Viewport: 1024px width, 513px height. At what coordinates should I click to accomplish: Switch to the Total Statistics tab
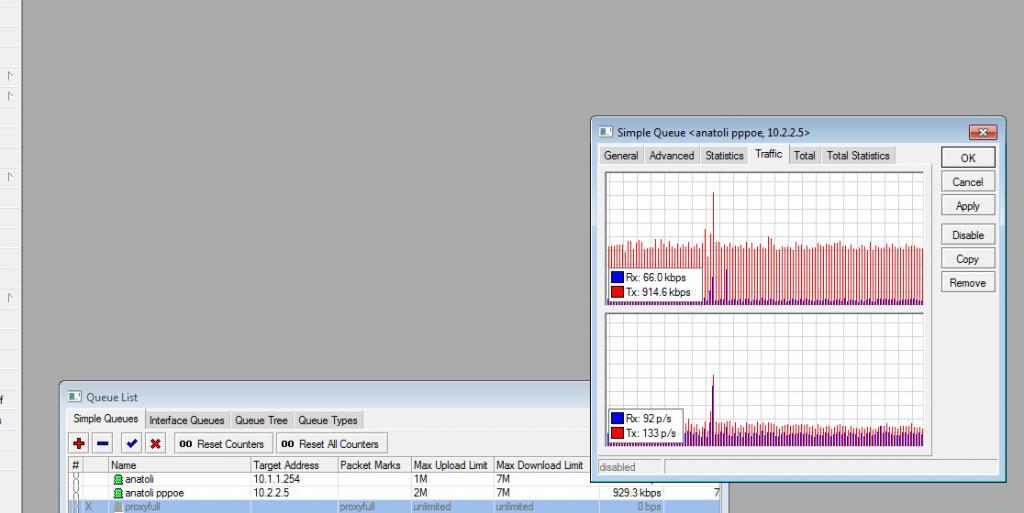857,156
